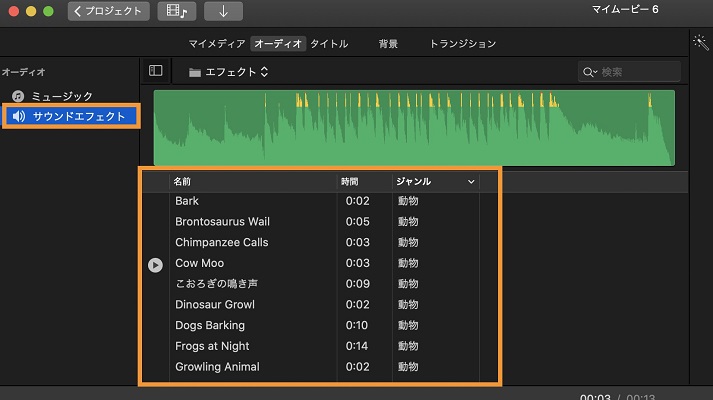The image size is (713, 400).
Task: Open the magic wand enhance tool
Action: [701, 43]
